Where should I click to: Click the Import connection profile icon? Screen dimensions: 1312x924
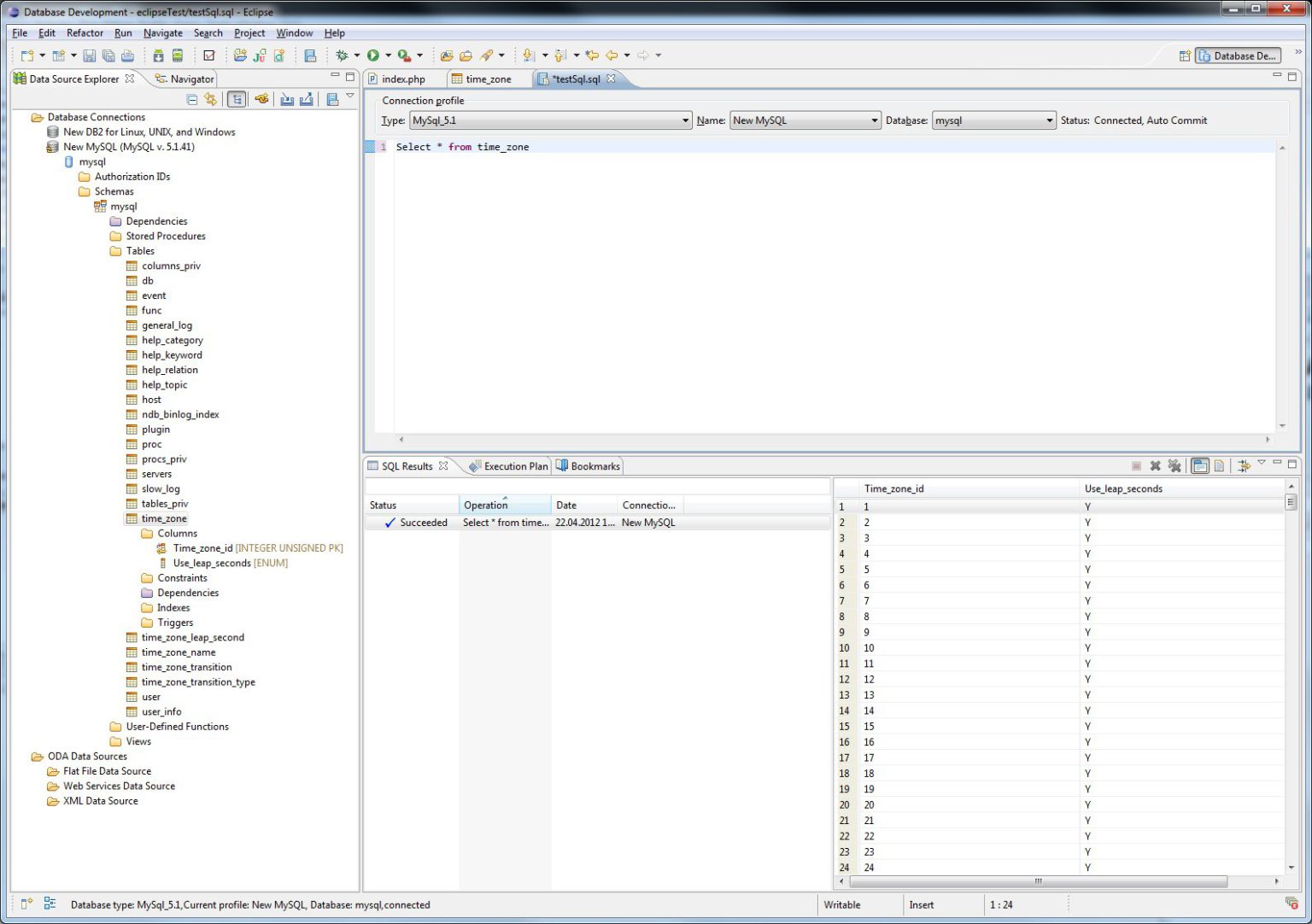287,98
